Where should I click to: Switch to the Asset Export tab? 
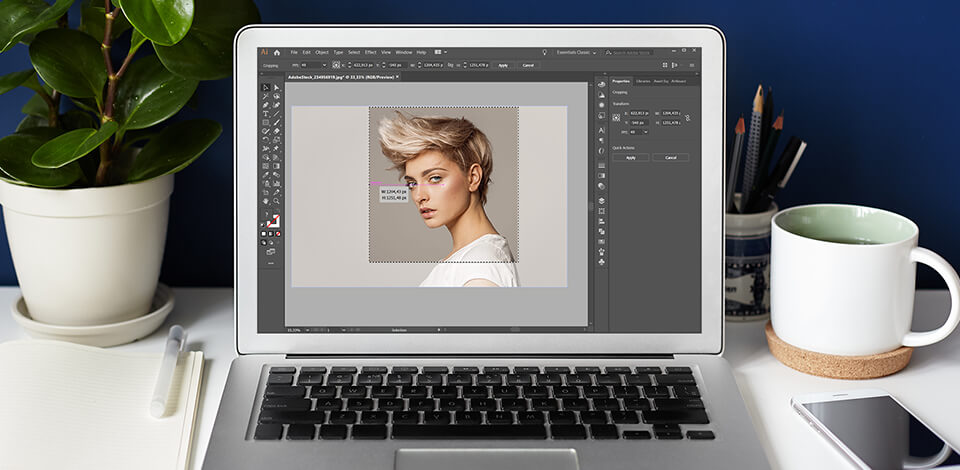tap(661, 81)
